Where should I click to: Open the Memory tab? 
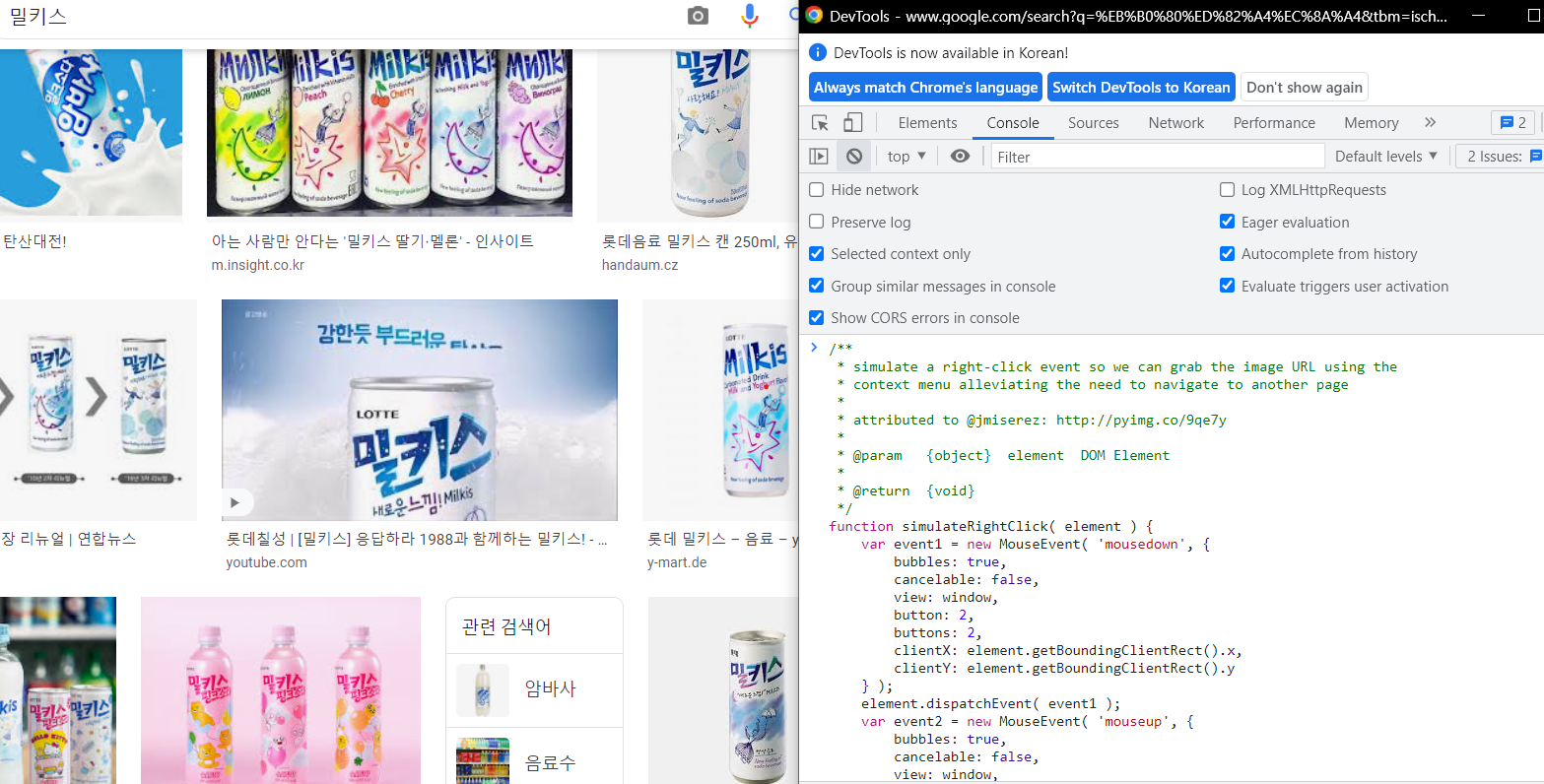tap(1372, 122)
